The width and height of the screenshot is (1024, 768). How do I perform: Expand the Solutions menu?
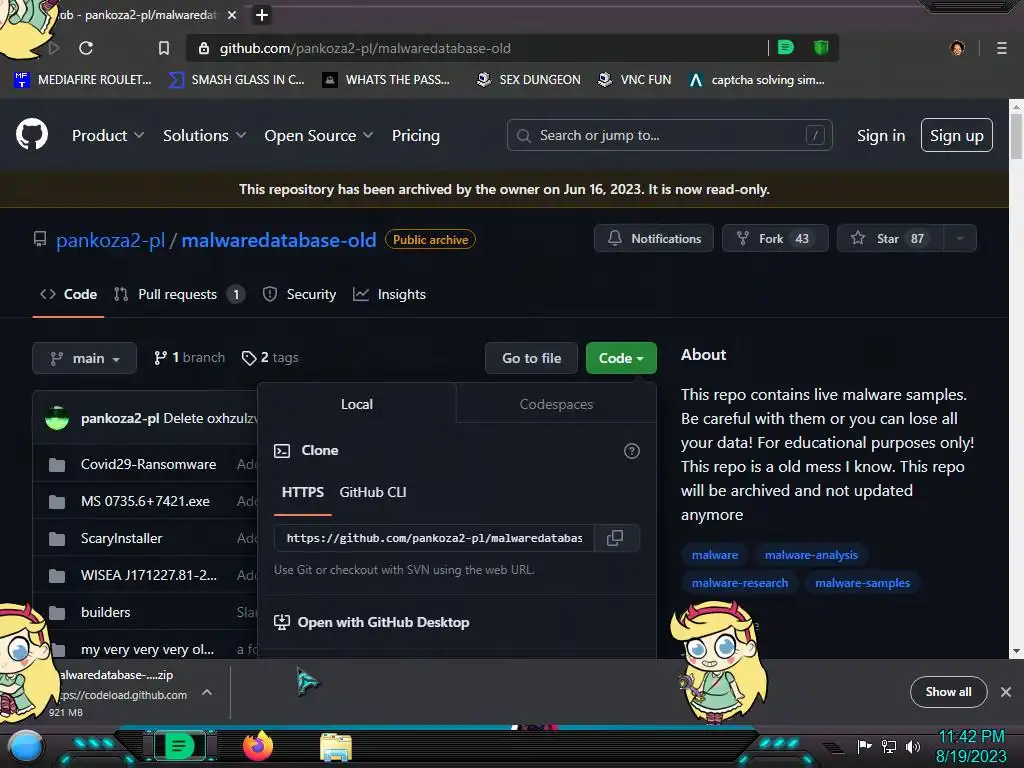[x=204, y=135]
